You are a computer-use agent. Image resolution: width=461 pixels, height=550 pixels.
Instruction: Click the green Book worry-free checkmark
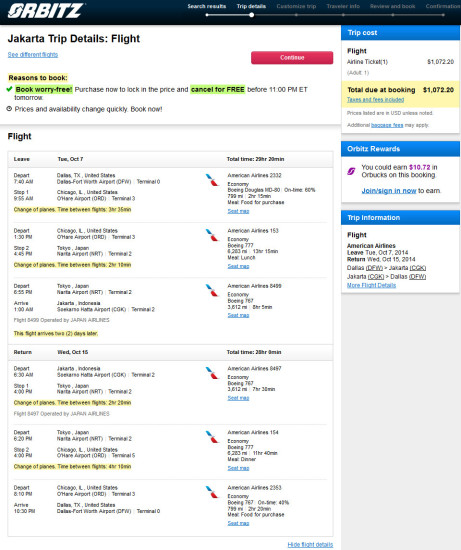pyautogui.click(x=9, y=89)
